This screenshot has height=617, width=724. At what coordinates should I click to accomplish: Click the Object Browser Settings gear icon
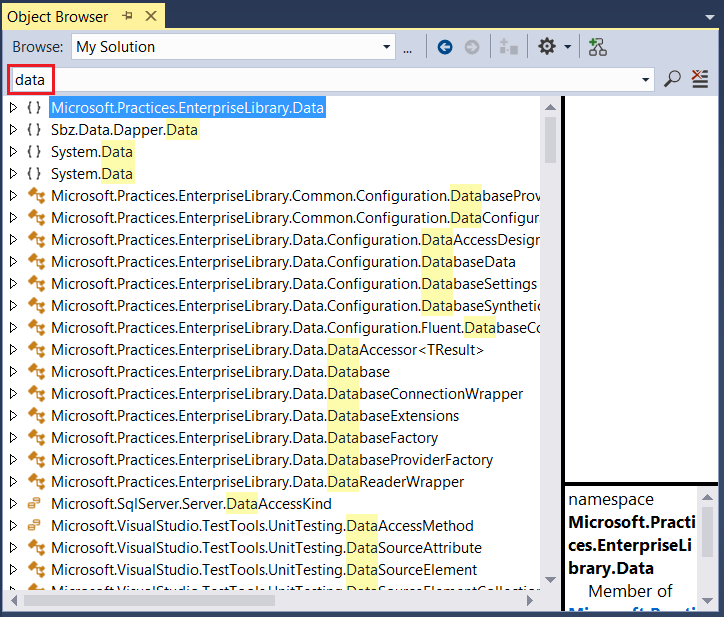pyautogui.click(x=547, y=47)
